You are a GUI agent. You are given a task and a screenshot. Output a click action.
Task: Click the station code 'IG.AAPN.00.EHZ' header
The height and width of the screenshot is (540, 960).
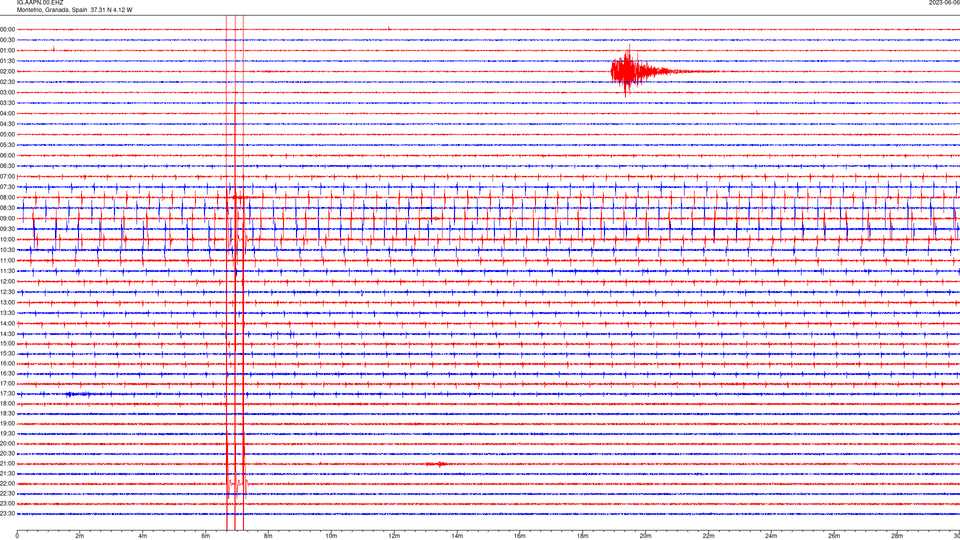40,3
